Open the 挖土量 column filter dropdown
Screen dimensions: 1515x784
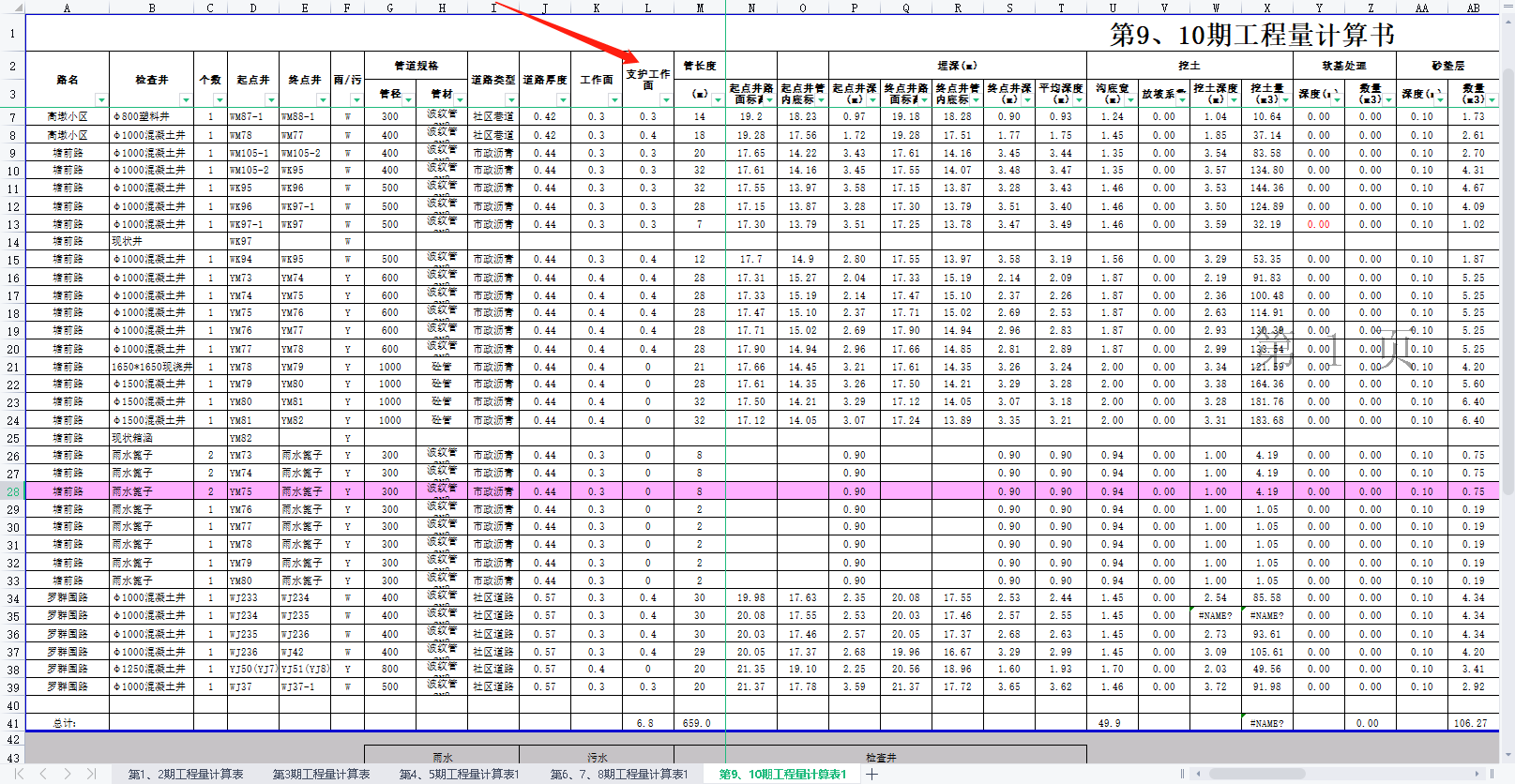click(1285, 99)
